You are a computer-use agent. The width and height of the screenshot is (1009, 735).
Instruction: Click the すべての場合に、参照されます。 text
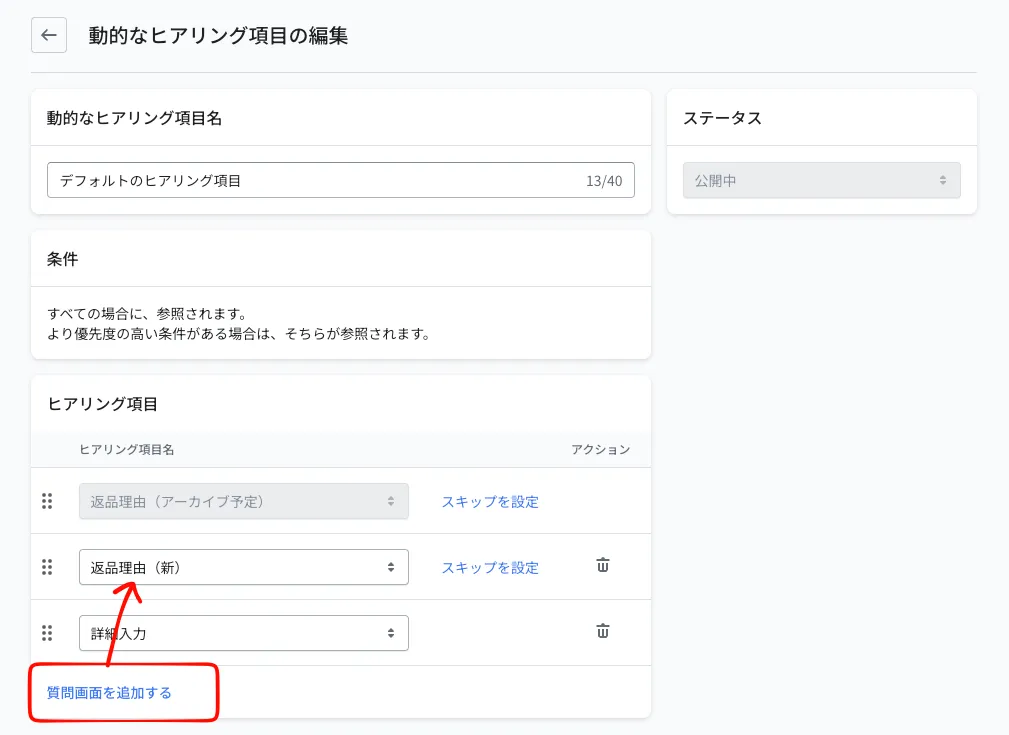tap(147, 314)
